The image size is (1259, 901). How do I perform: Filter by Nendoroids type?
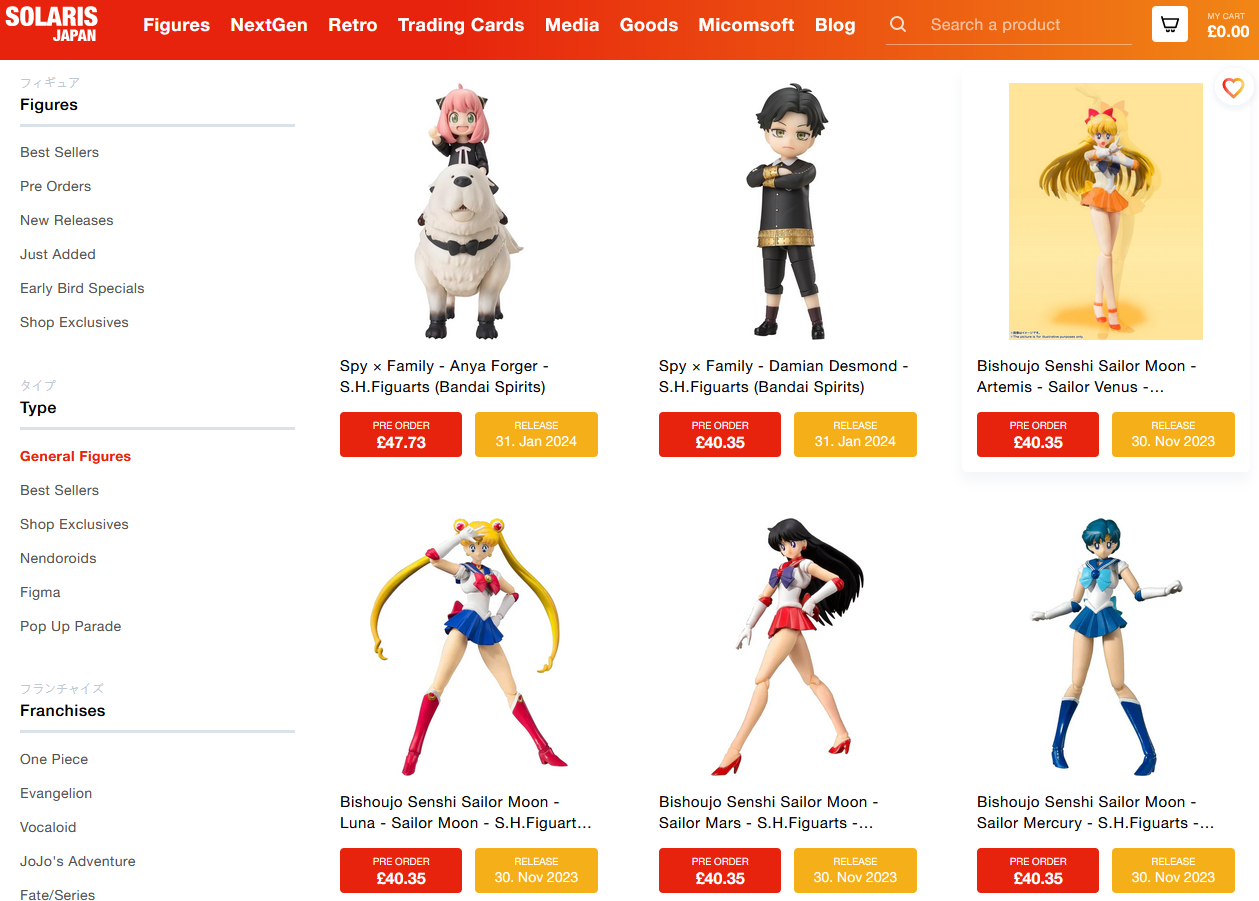click(58, 558)
